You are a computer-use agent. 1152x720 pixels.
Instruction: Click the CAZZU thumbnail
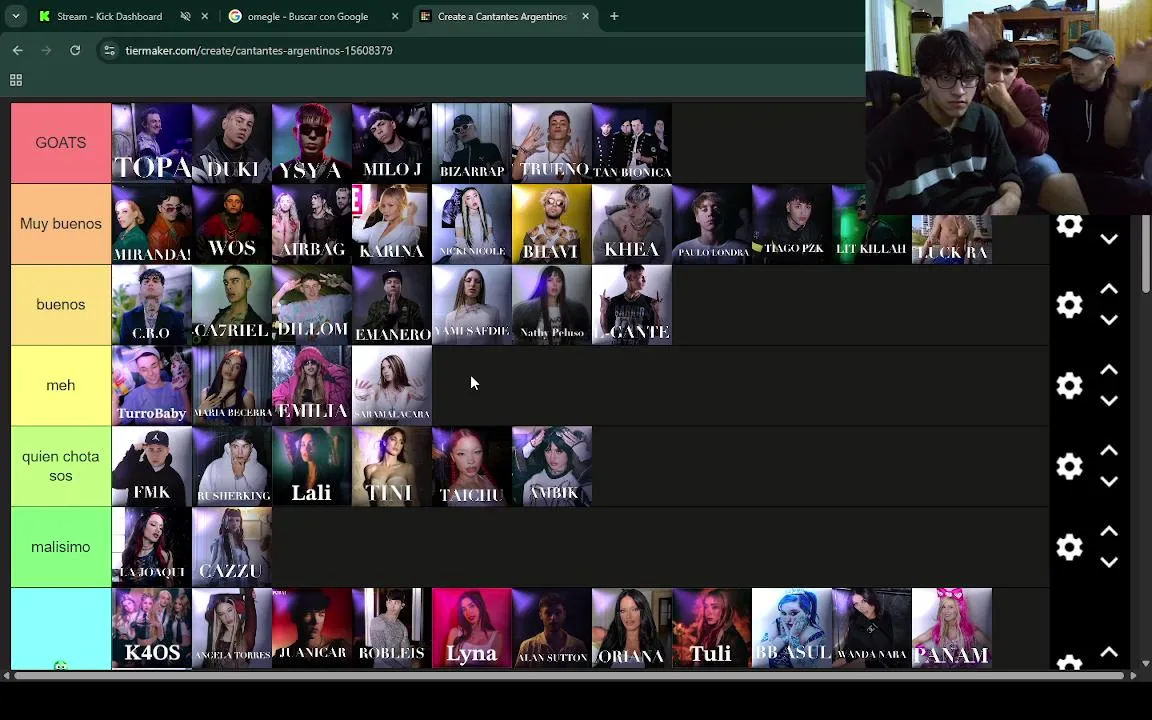click(231, 547)
